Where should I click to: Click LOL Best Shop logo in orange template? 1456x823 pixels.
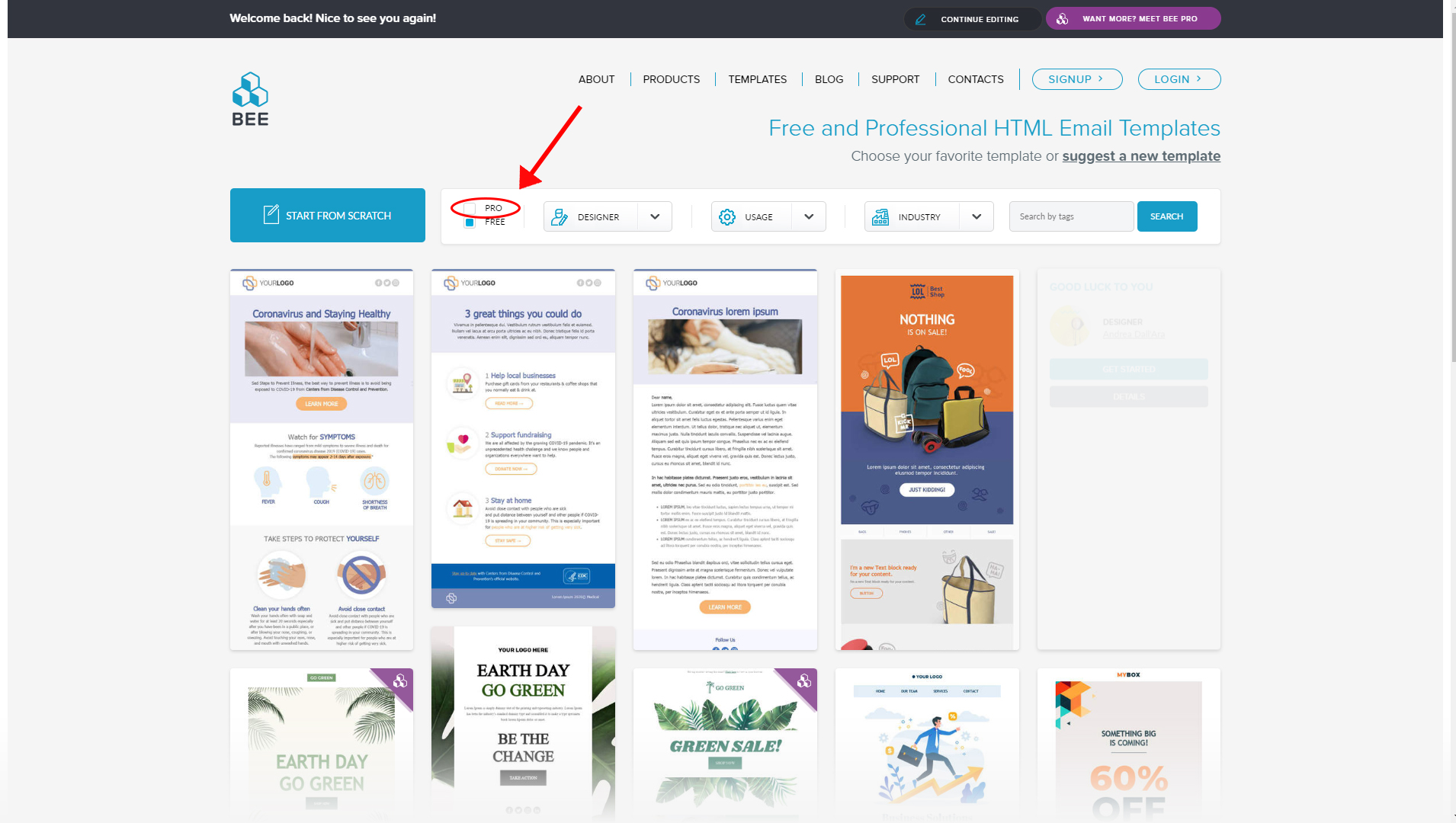pos(927,291)
